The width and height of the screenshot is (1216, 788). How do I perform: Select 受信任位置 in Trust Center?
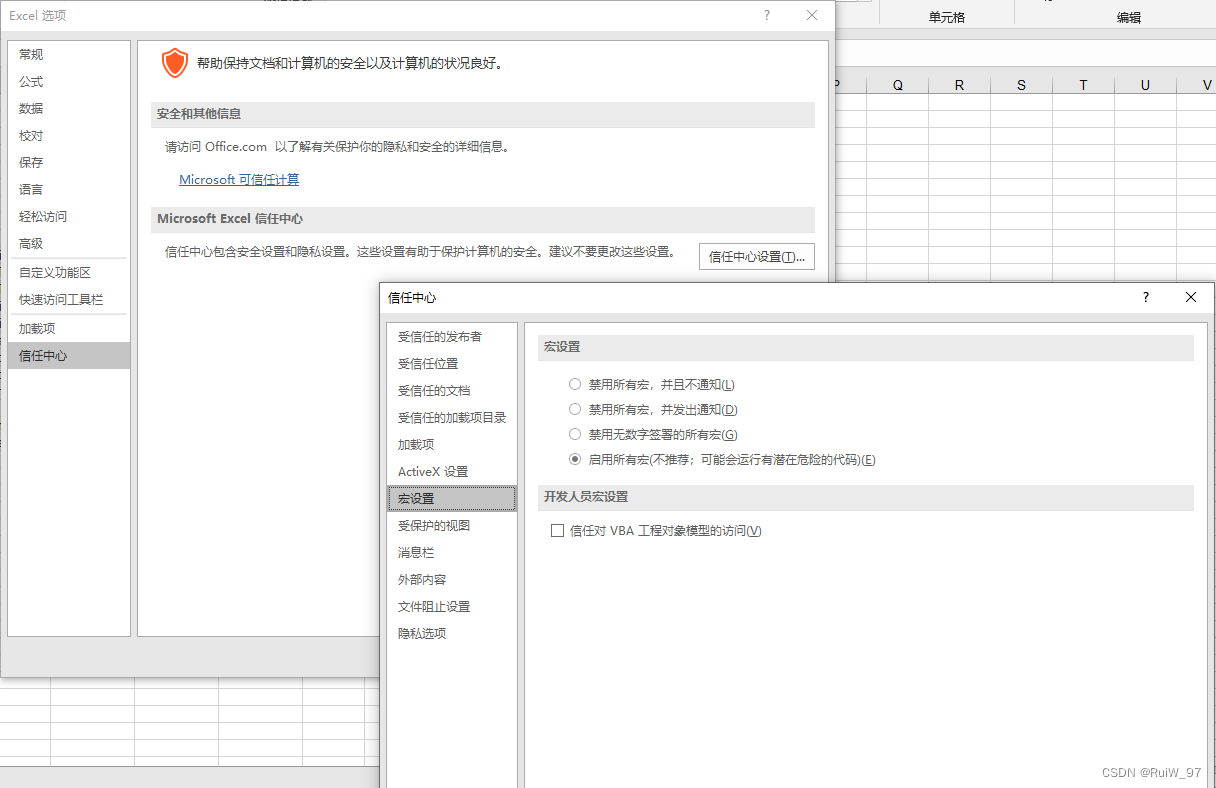point(429,363)
